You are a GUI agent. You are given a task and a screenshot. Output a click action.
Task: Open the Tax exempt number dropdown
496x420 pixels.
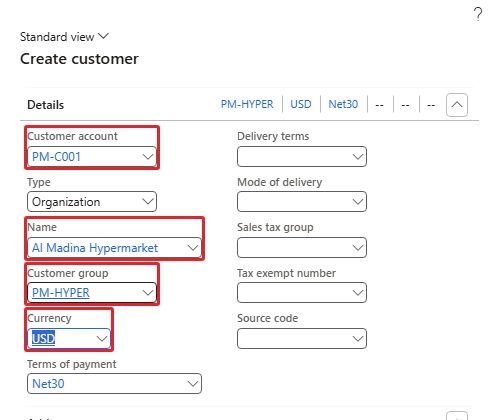[x=302, y=293]
